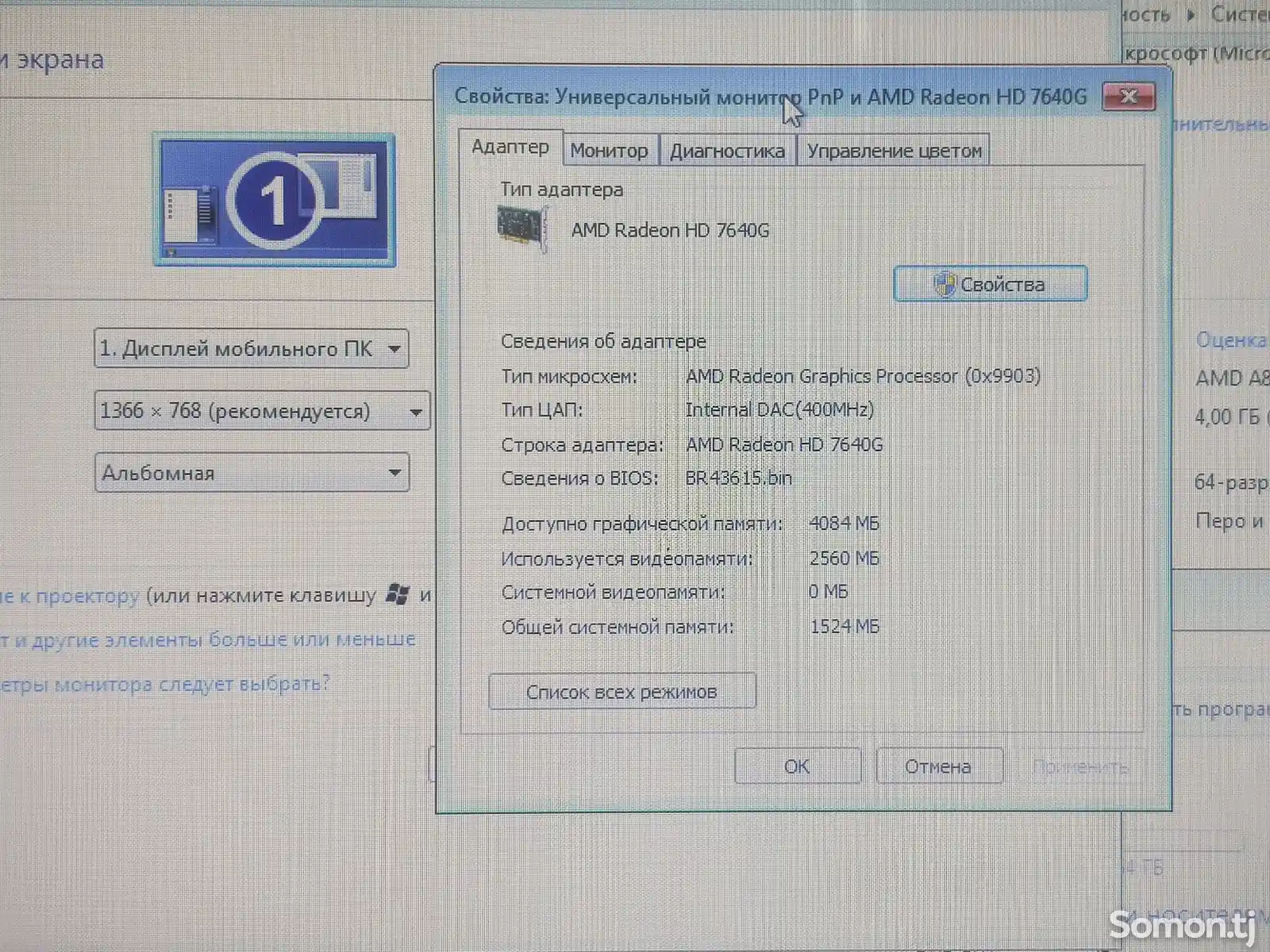This screenshot has width=1270, height=952.
Task: Click the Свойства adapter properties button
Action: pyautogui.click(x=990, y=284)
